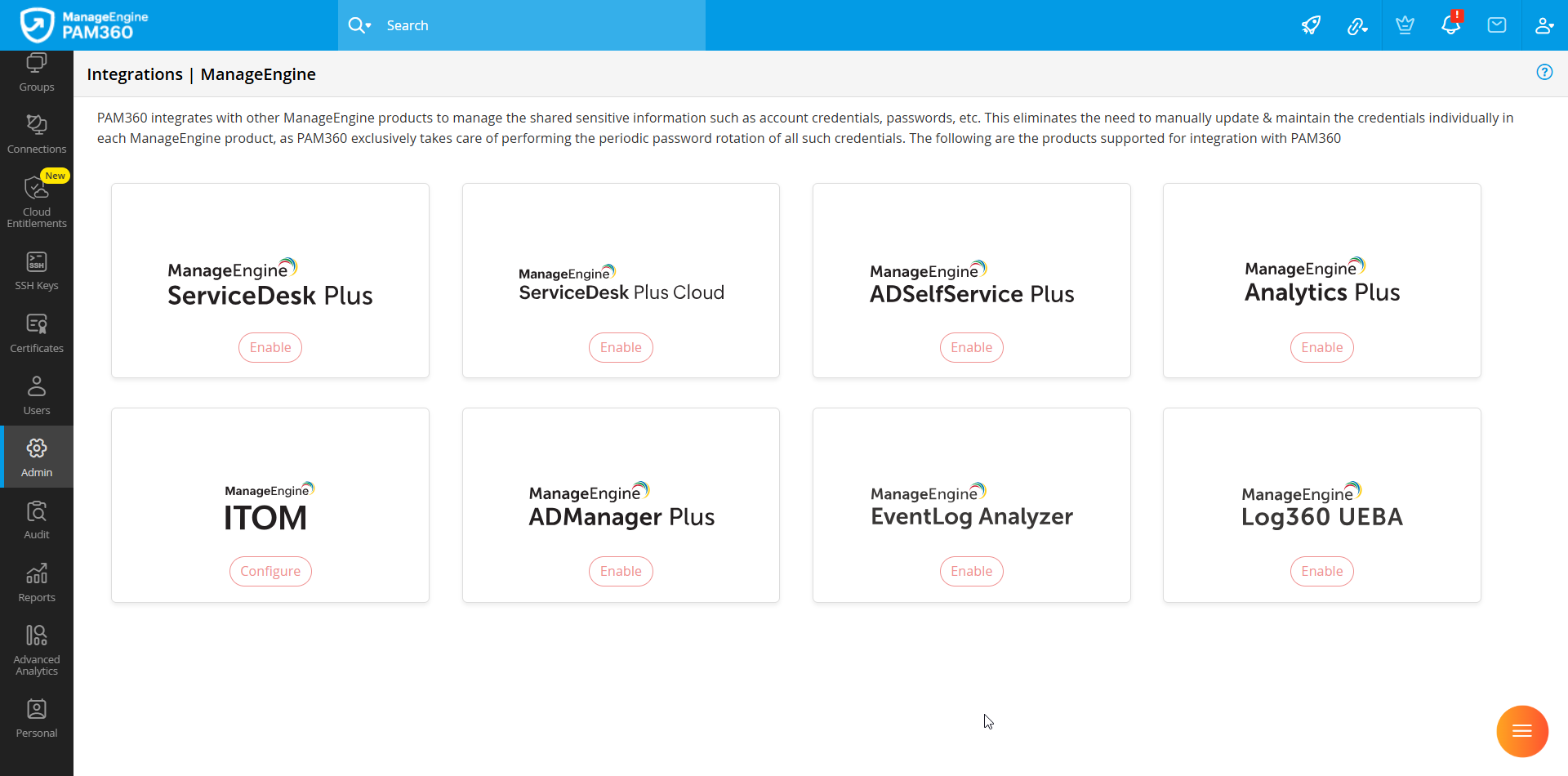Click the Log360 UEBA logo
The image size is (1568, 776).
coord(1322,505)
